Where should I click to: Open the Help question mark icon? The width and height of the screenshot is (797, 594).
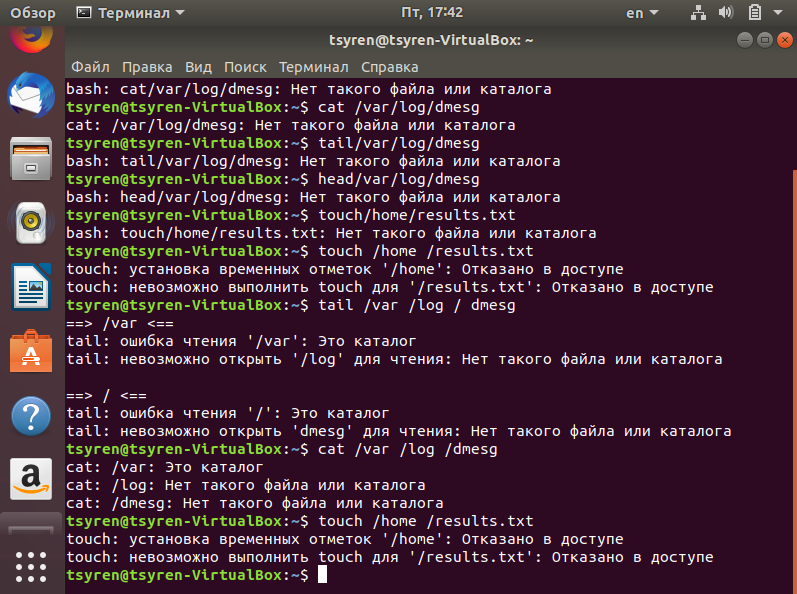coord(31,416)
